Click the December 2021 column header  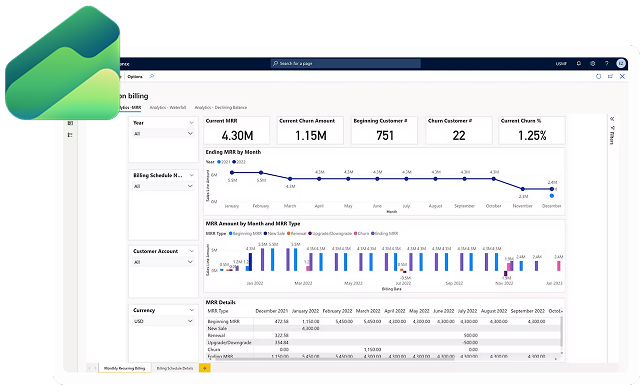pyautogui.click(x=271, y=311)
